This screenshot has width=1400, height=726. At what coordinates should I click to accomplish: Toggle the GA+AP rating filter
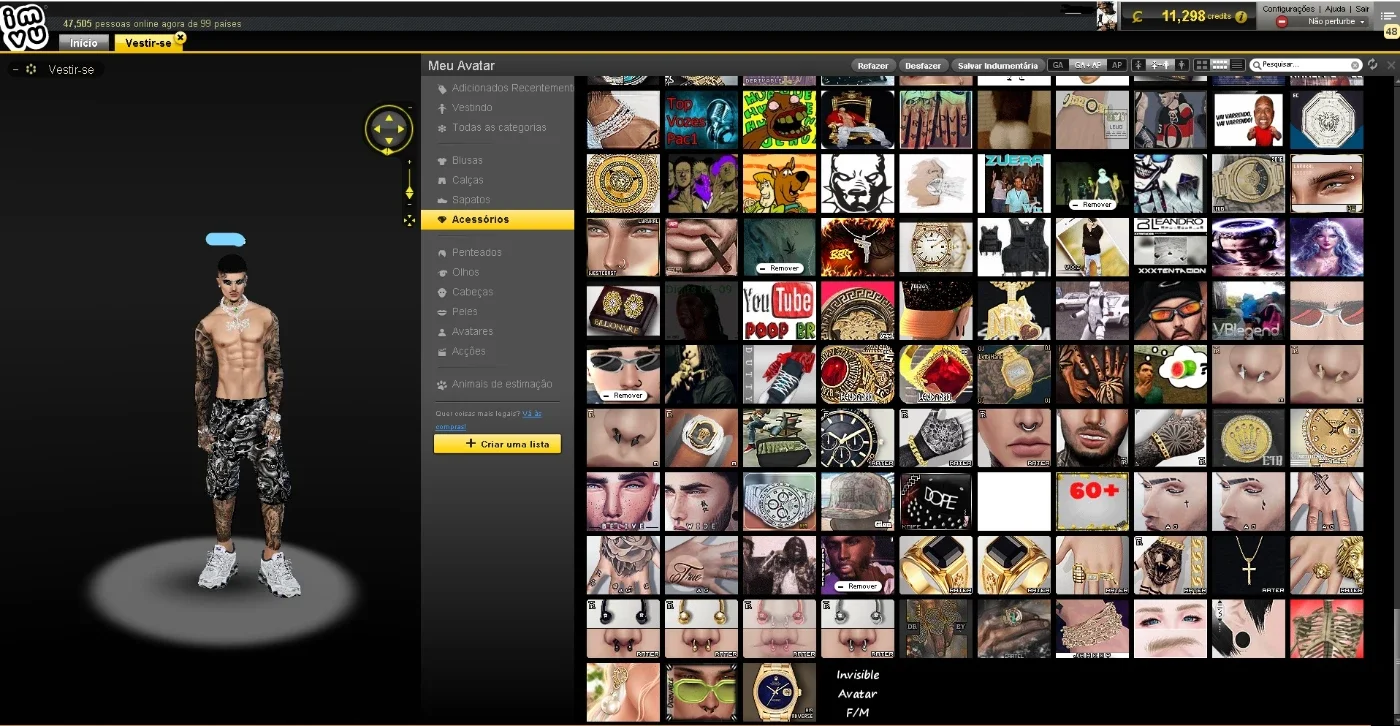[1087, 65]
